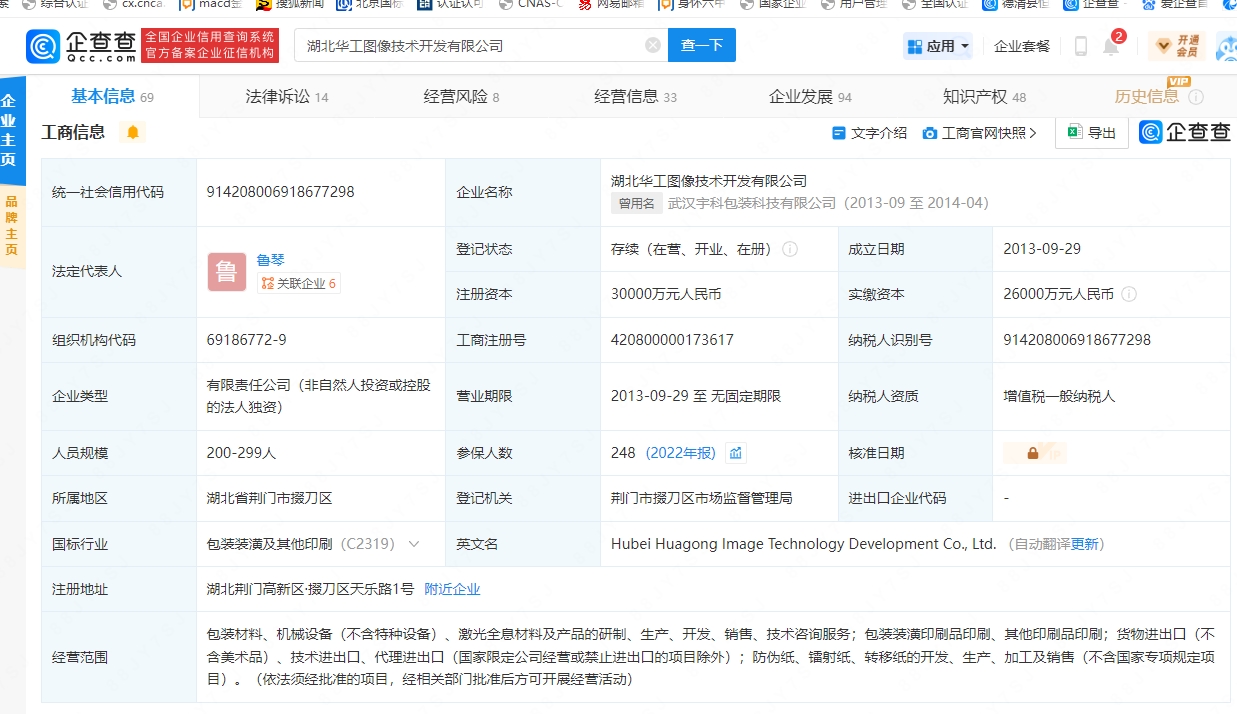
Task: Click the 更新 translation link
Action: click(1085, 544)
